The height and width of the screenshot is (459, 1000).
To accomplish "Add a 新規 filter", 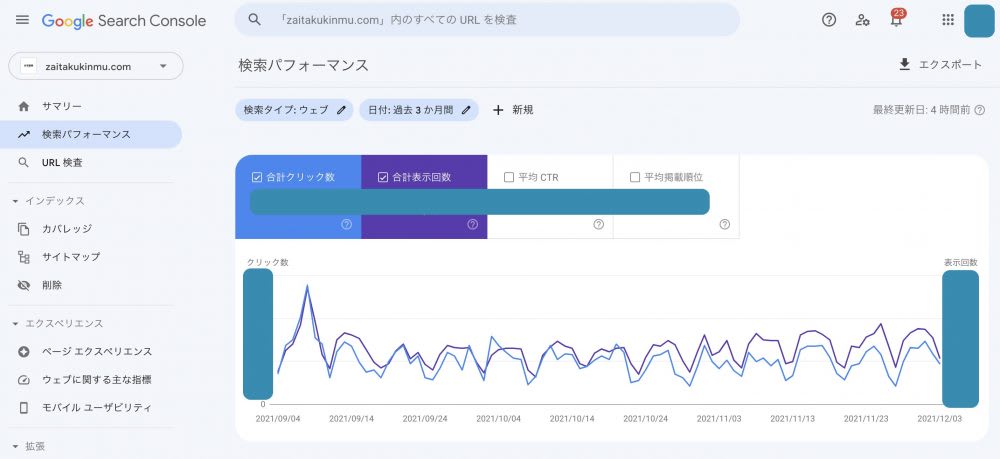I will (x=513, y=110).
